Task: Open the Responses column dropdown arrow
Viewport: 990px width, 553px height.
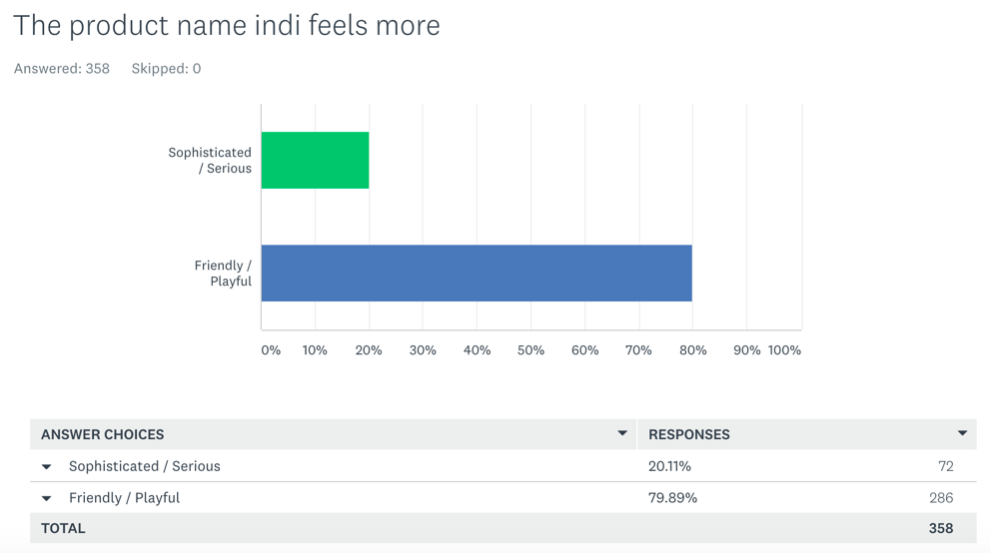Action: pyautogui.click(x=962, y=433)
